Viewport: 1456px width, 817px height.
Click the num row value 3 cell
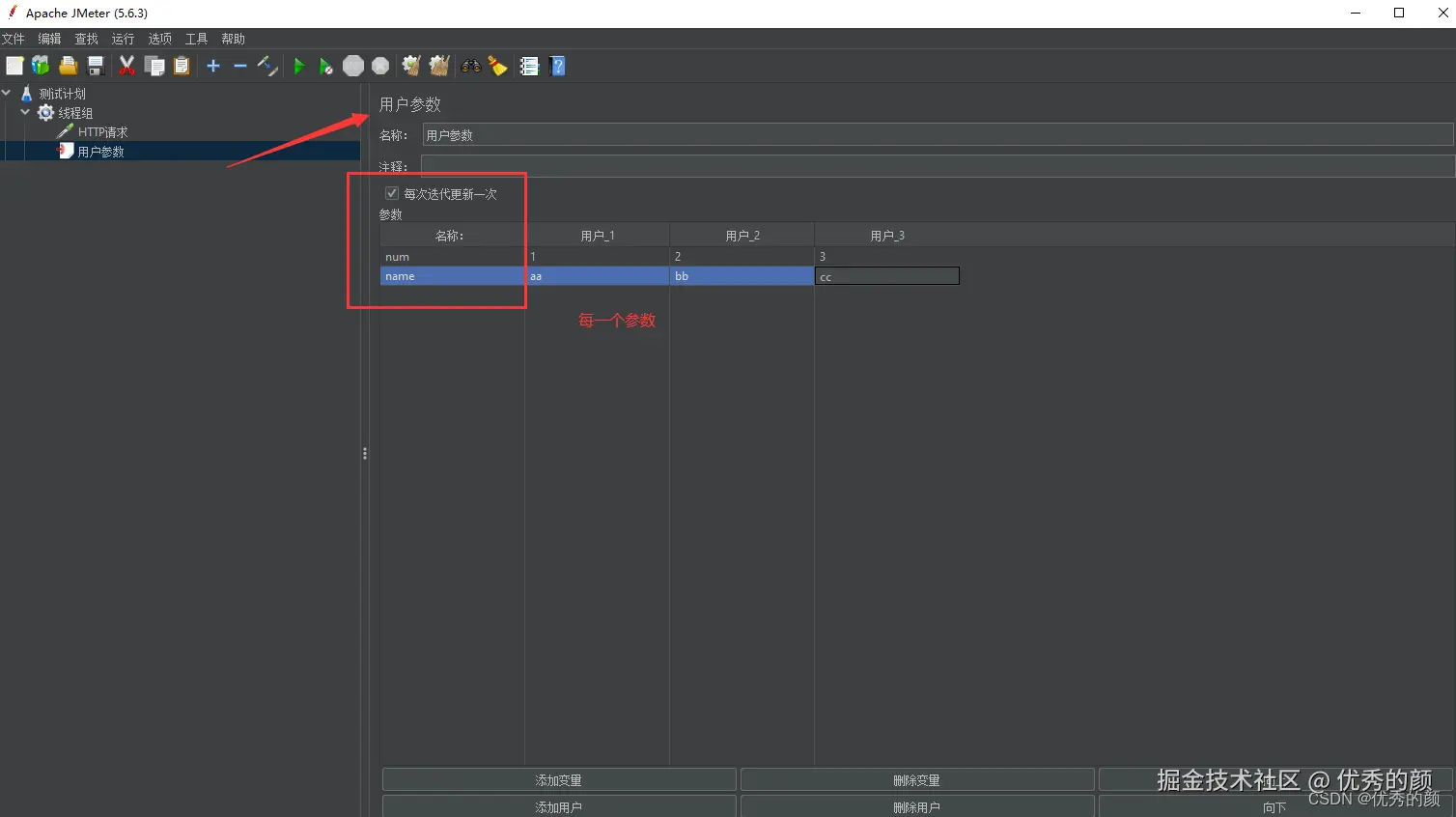[x=887, y=257]
